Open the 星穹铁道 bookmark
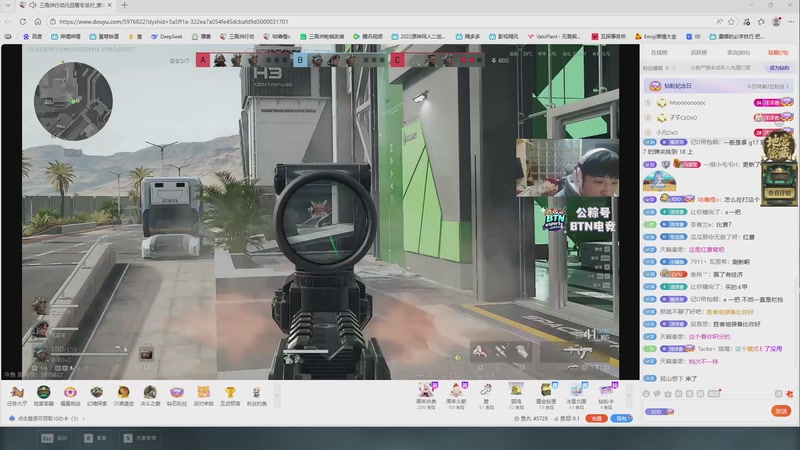Image resolution: width=800 pixels, height=450 pixels. [104, 36]
